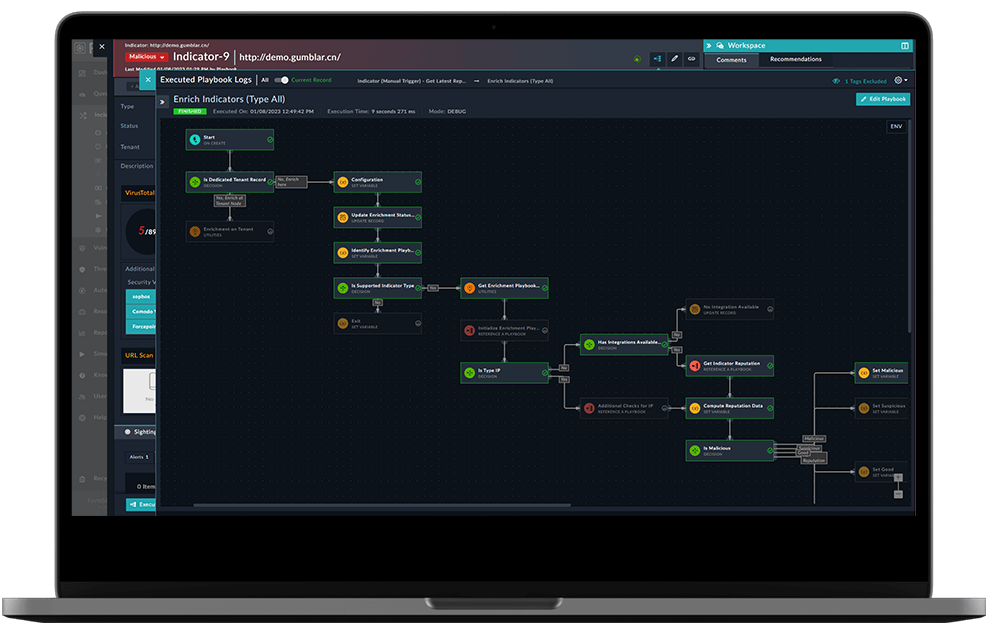
Task: Collapse the Workspace panel with its chevron
Action: (709, 45)
